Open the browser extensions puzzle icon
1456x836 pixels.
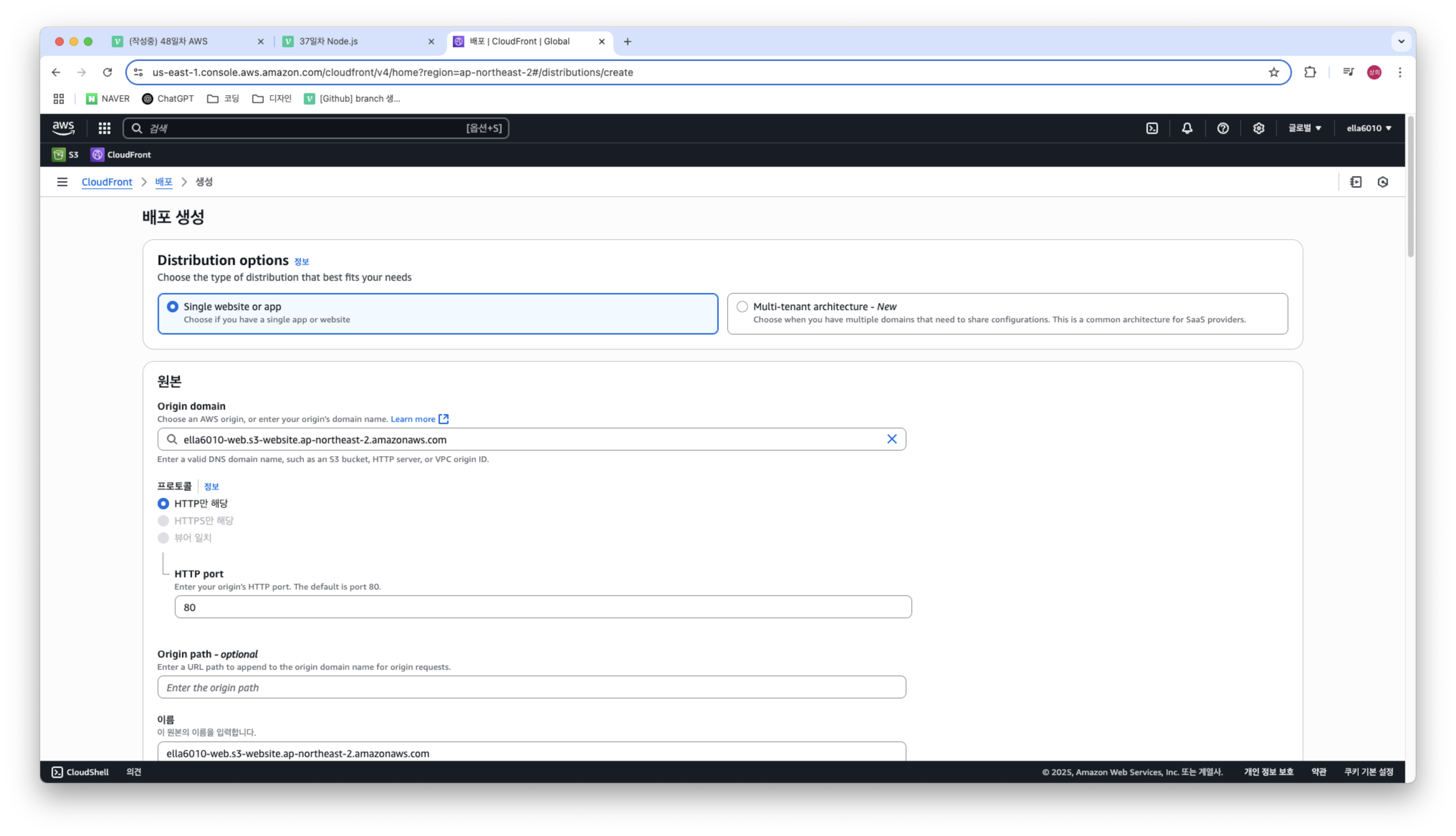(x=1309, y=72)
